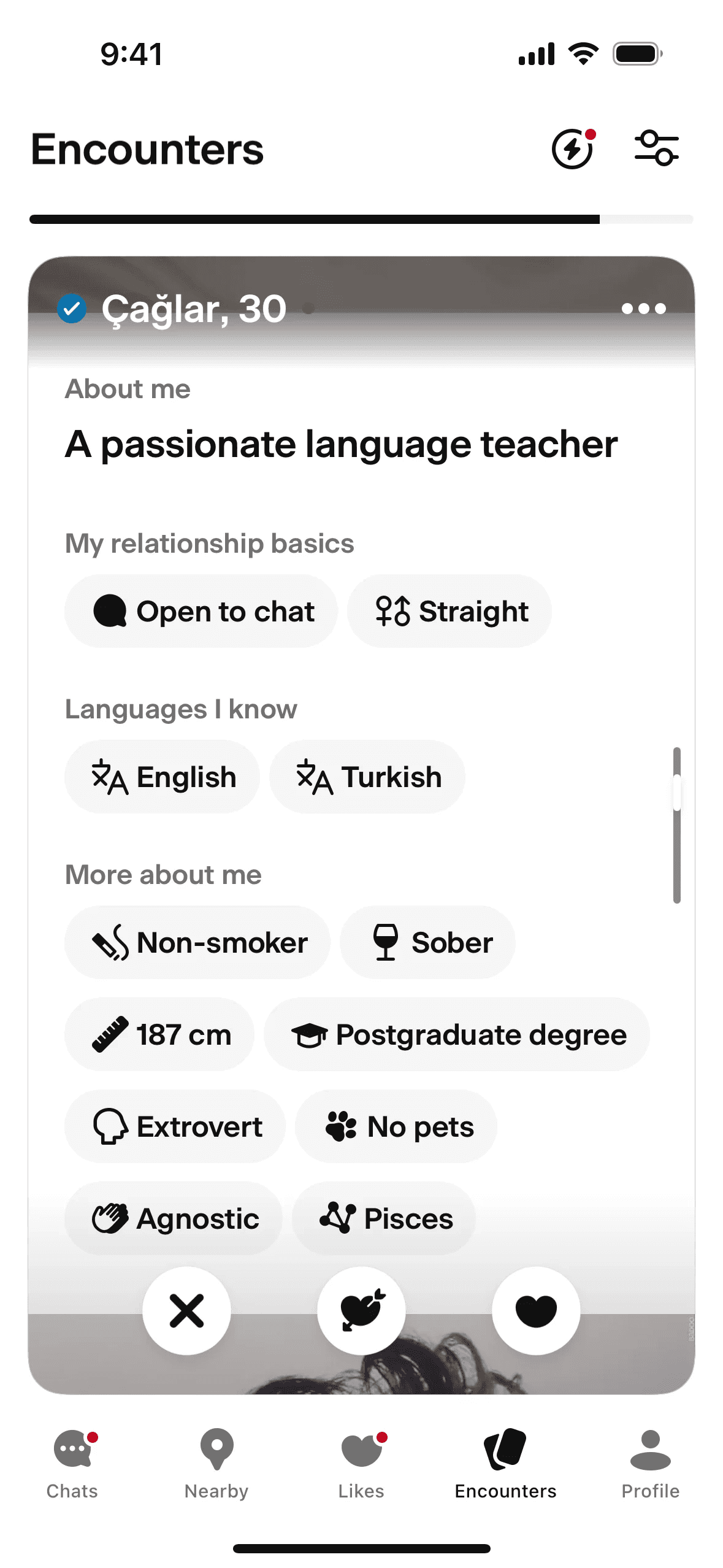The image size is (723, 1568).
Task: Go to the Likes tab
Action: pos(361,1463)
